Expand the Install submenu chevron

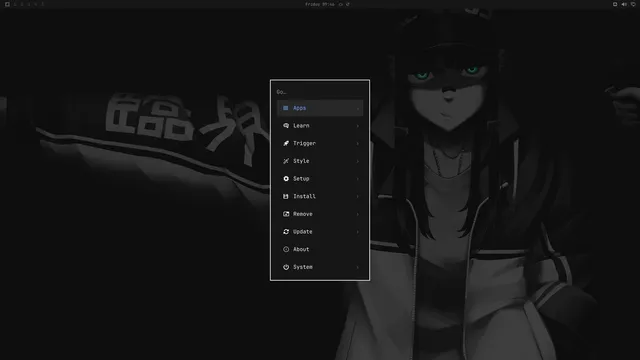[358, 196]
